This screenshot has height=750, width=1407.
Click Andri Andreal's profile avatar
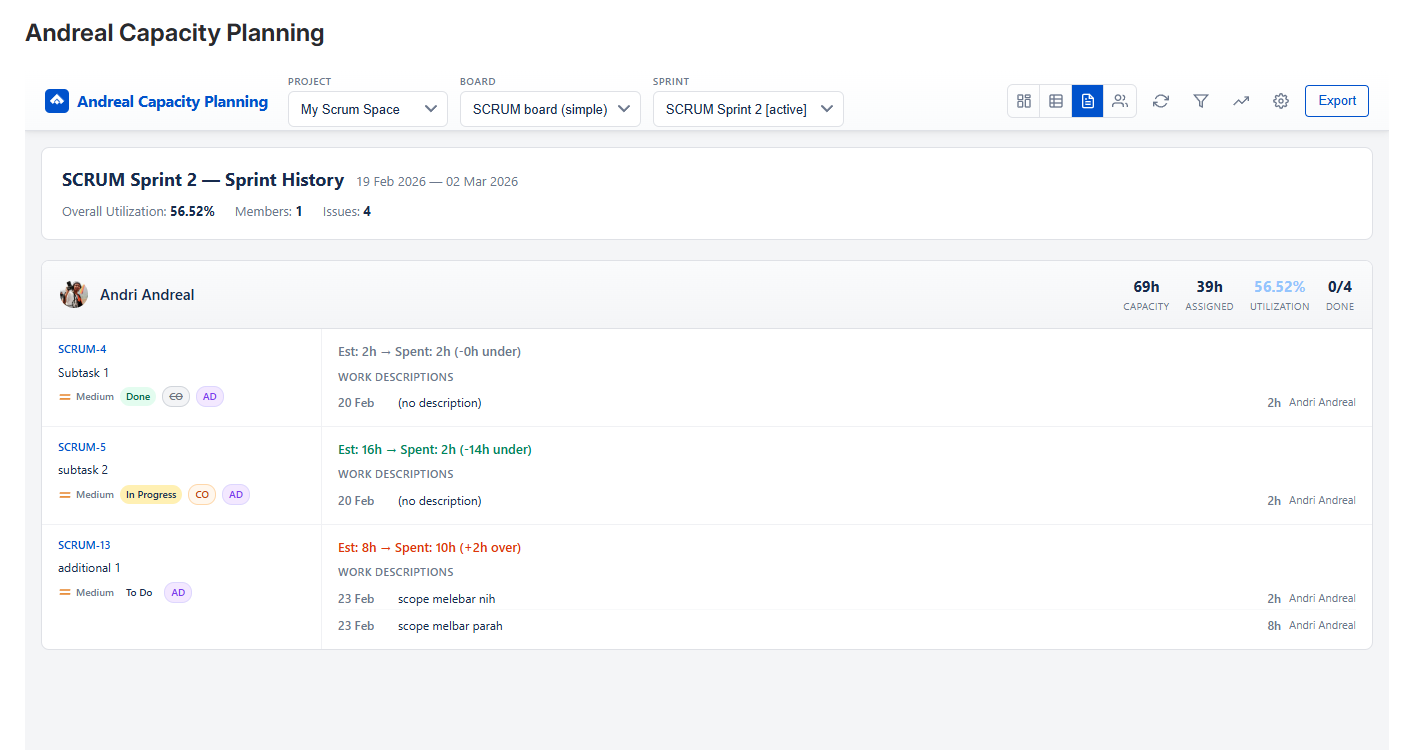[73, 294]
